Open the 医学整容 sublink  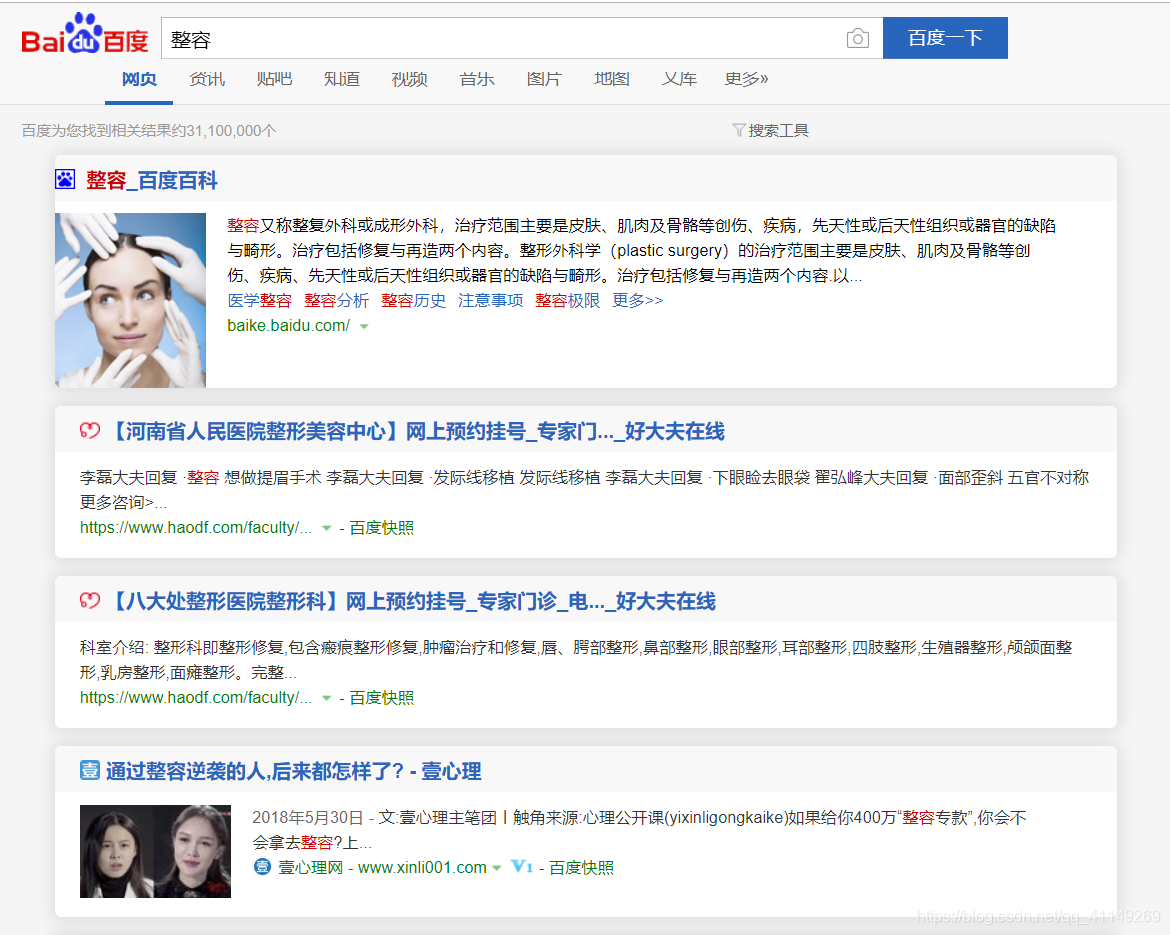pos(260,300)
